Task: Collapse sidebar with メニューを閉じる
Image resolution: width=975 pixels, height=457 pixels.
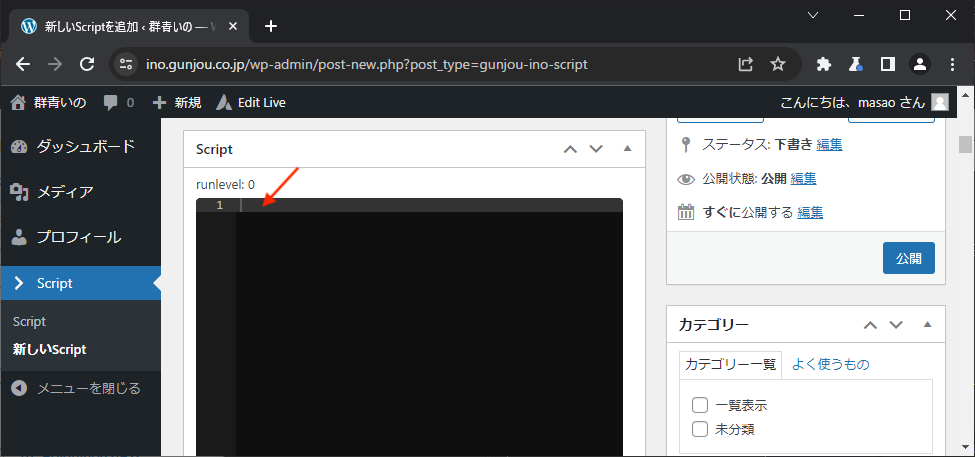Action: click(x=88, y=388)
